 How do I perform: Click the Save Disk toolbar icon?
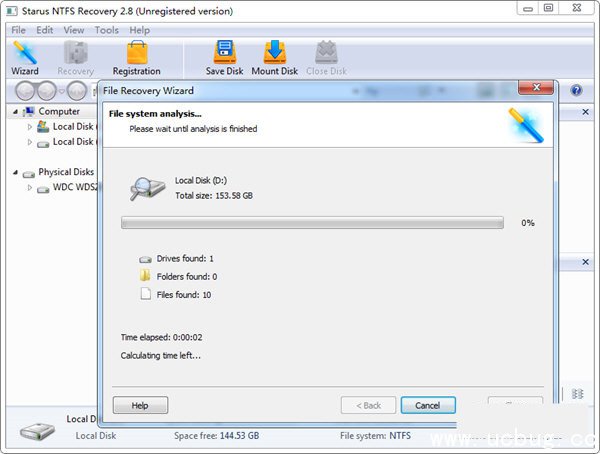(225, 58)
